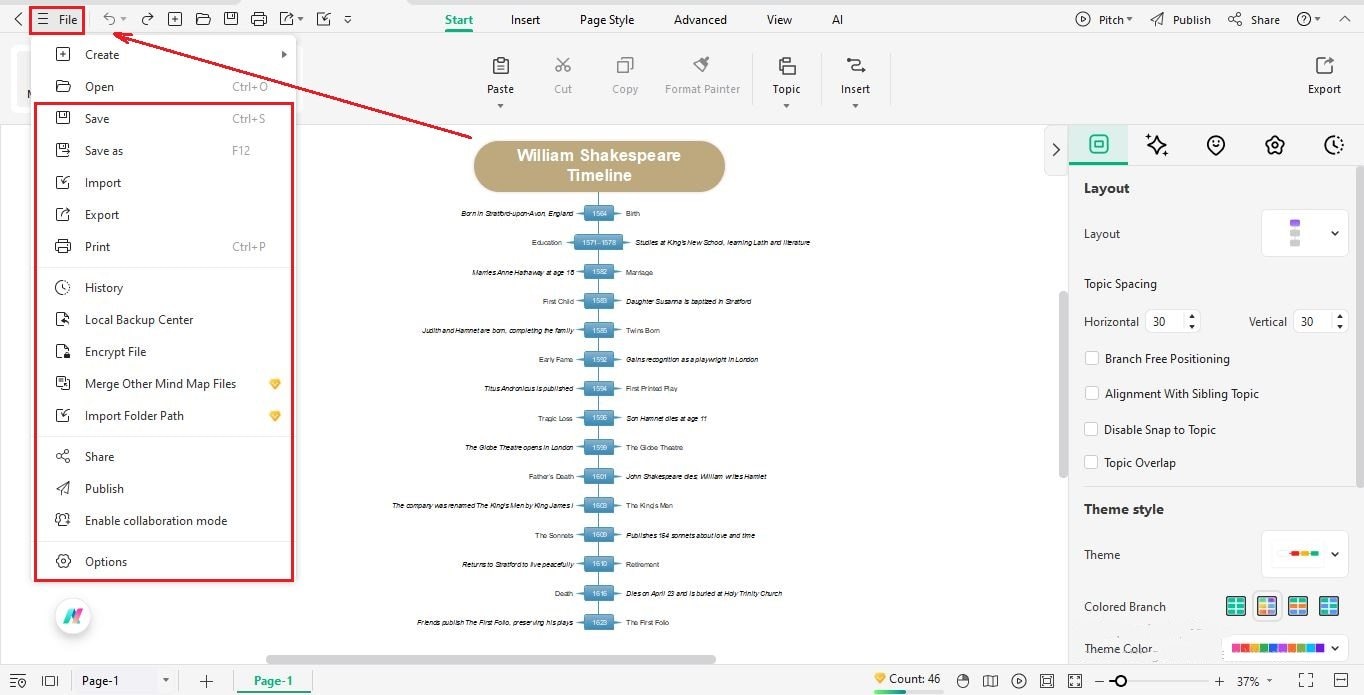1364x695 pixels.
Task: Click the page panel icon in status bar
Action: pos(50,681)
